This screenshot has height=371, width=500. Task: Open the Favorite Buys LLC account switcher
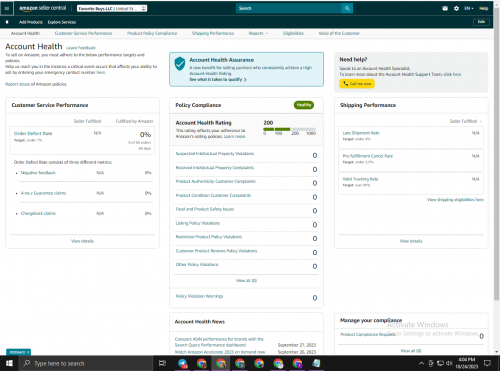click(x=112, y=8)
